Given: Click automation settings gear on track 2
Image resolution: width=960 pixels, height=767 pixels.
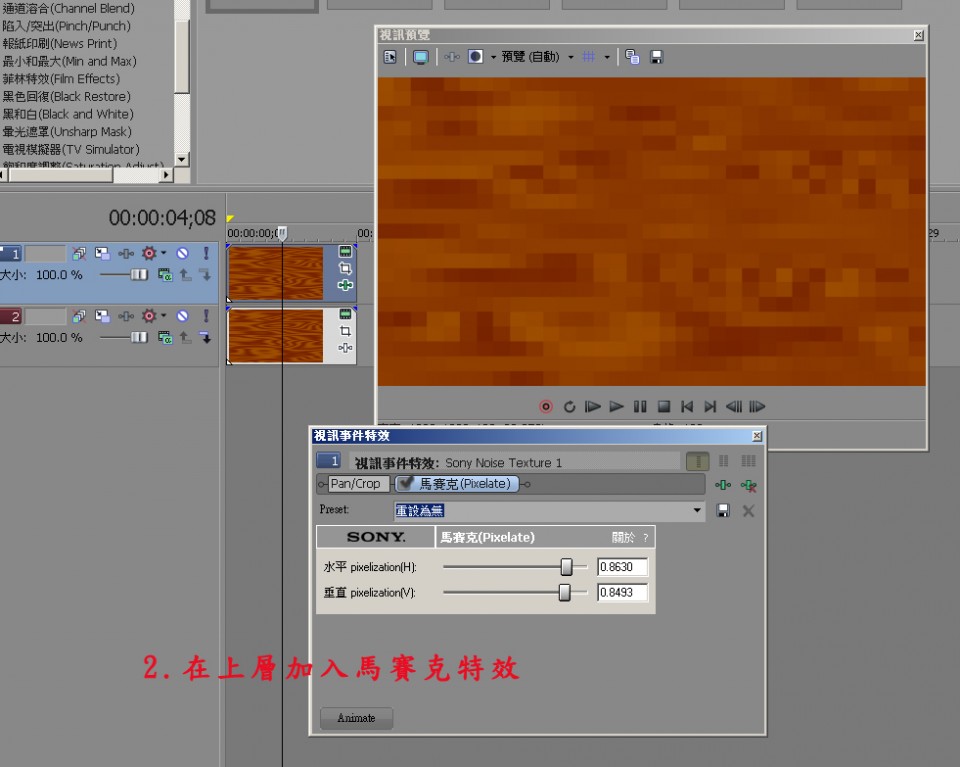Looking at the screenshot, I should (x=149, y=316).
